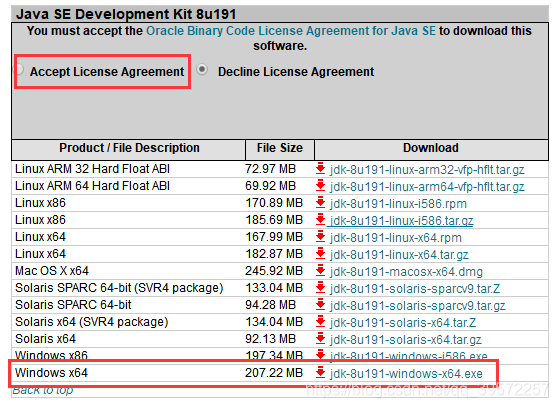The image size is (559, 408).
Task: Click the Mac OS X x64 description cell
Action: (x=52, y=271)
